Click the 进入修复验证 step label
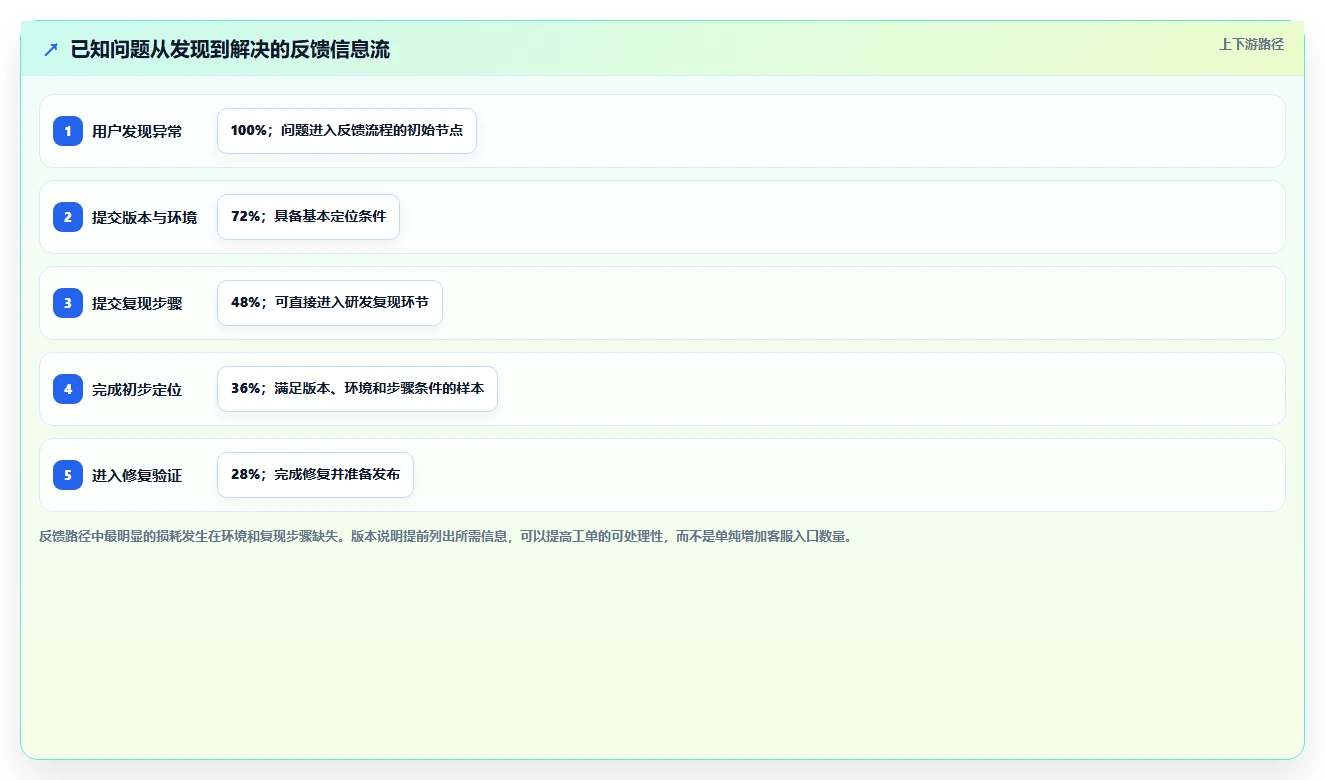Image resolution: width=1325 pixels, height=780 pixels. point(137,475)
